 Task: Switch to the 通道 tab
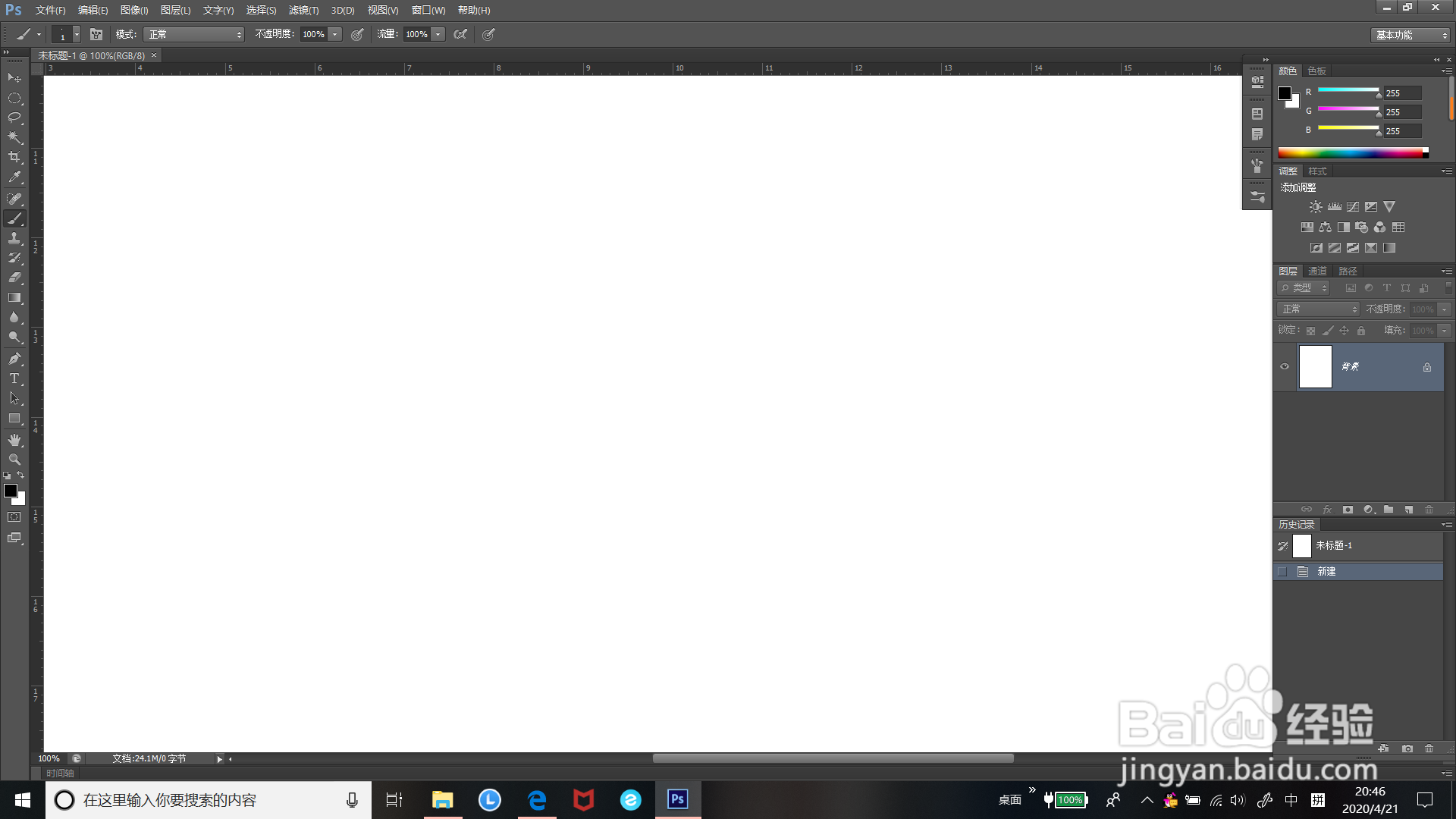[1317, 271]
